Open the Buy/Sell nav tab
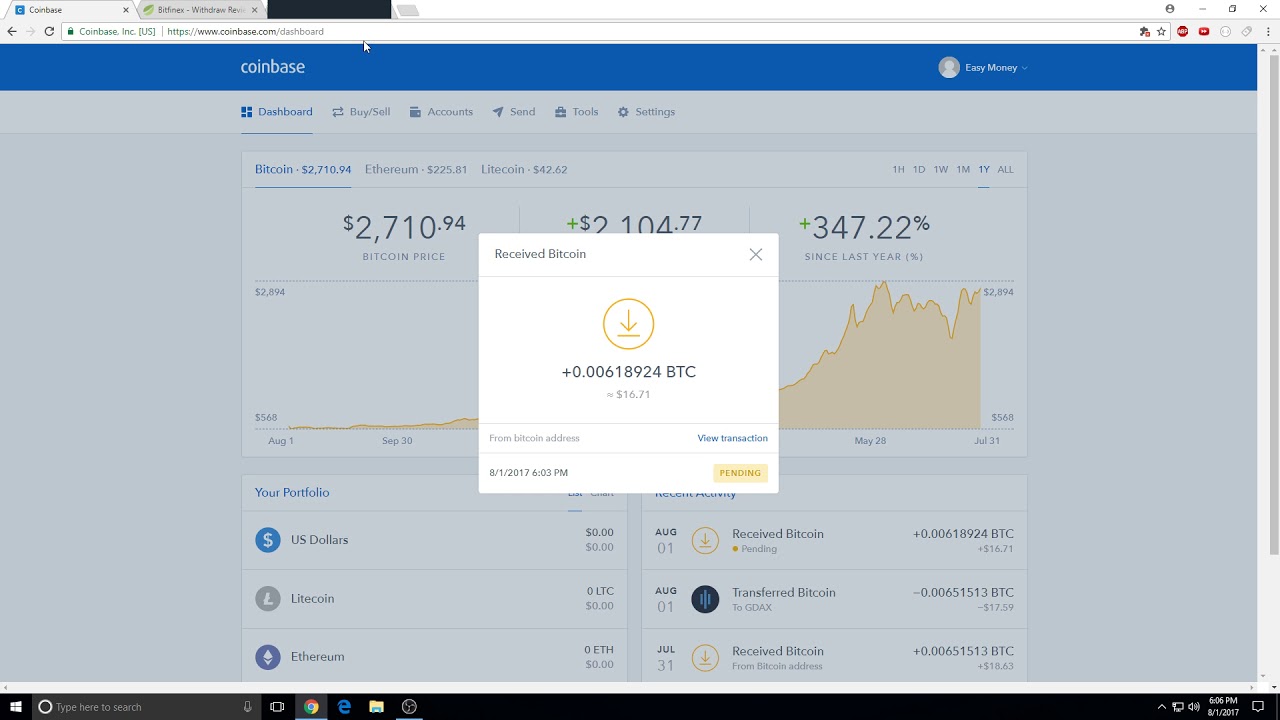This screenshot has width=1280, height=720. (361, 112)
